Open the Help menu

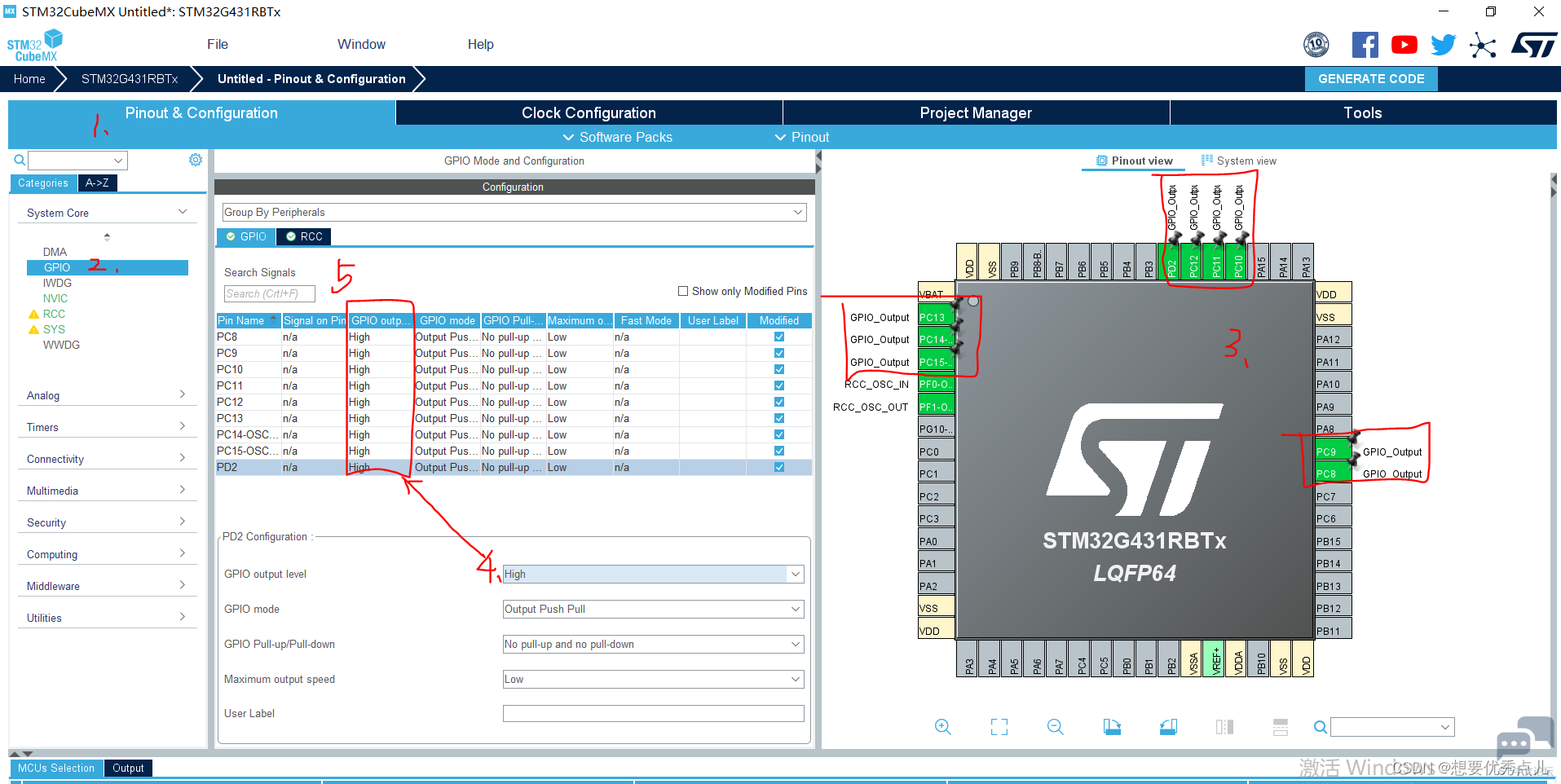coord(480,44)
